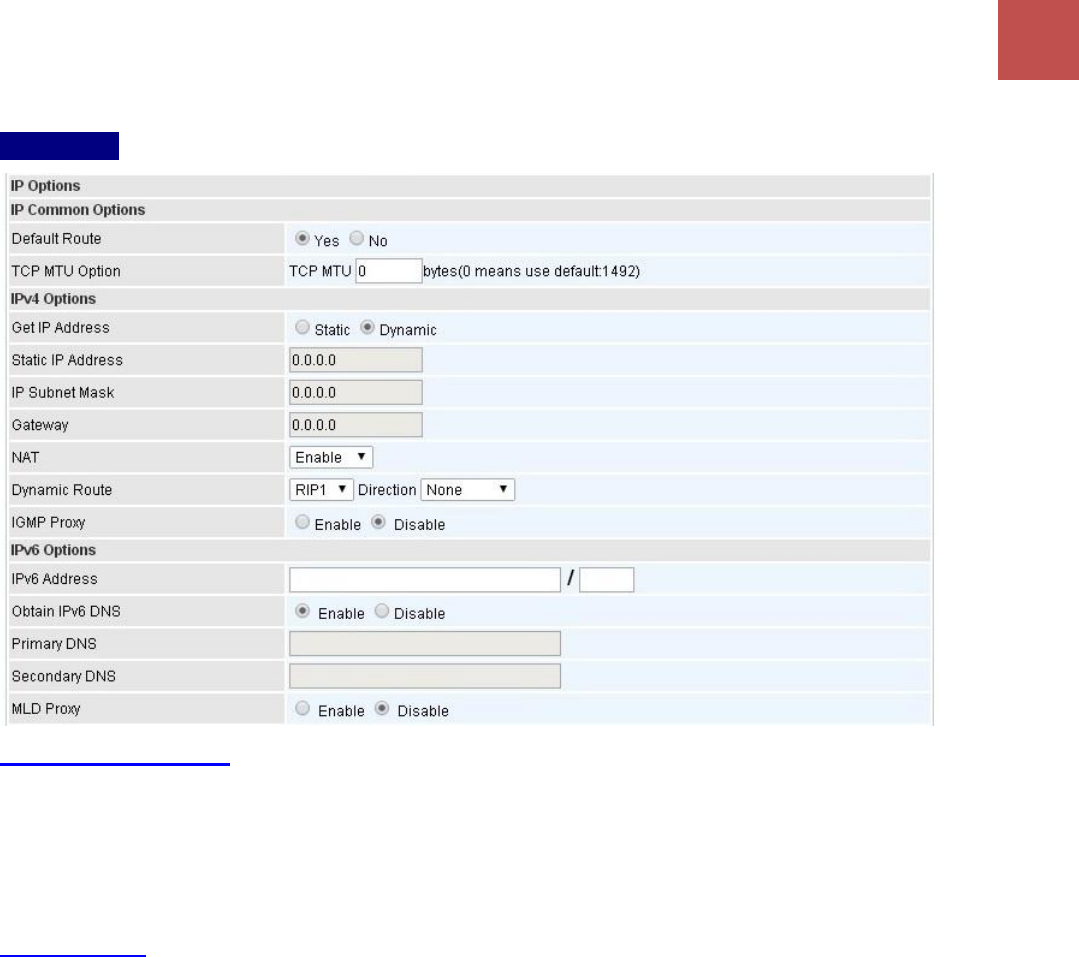The image size is (1079, 957).
Task: Click the IP Common Options heading
Action: point(78,210)
